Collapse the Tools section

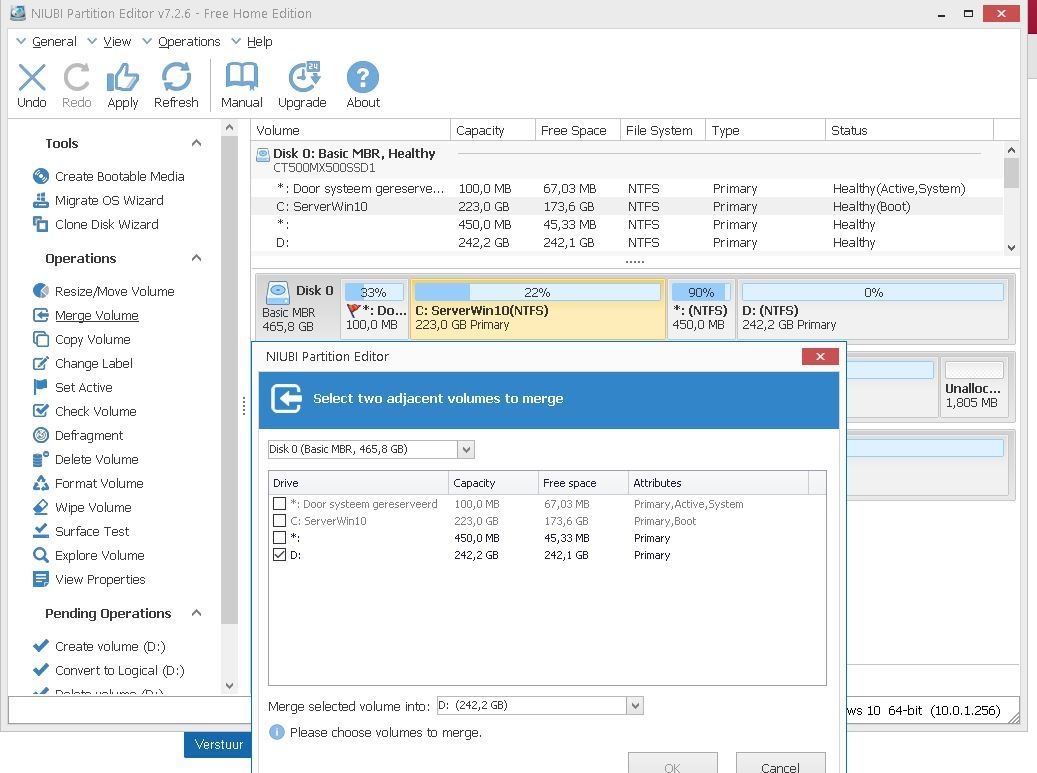pyautogui.click(x=196, y=143)
